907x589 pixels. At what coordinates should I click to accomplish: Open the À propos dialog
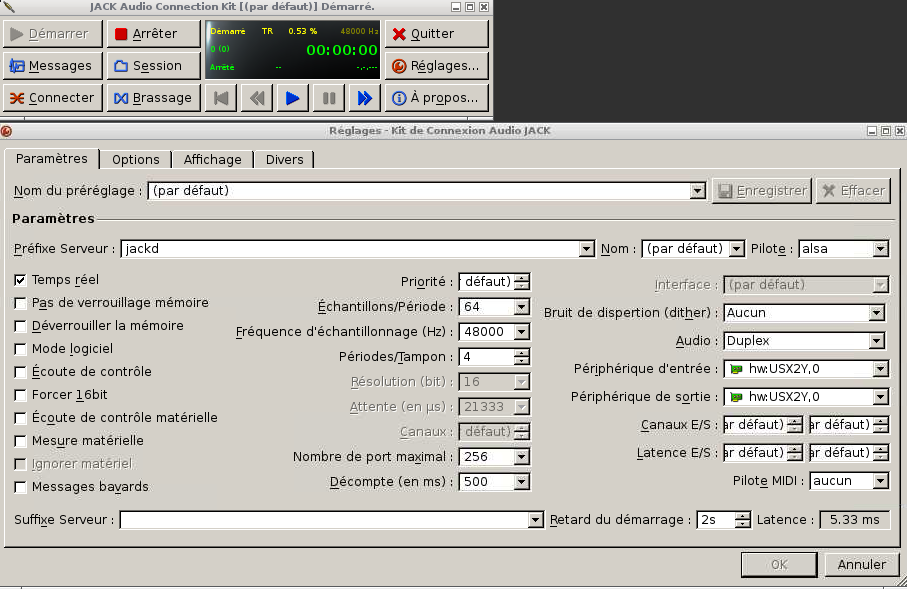(x=437, y=98)
